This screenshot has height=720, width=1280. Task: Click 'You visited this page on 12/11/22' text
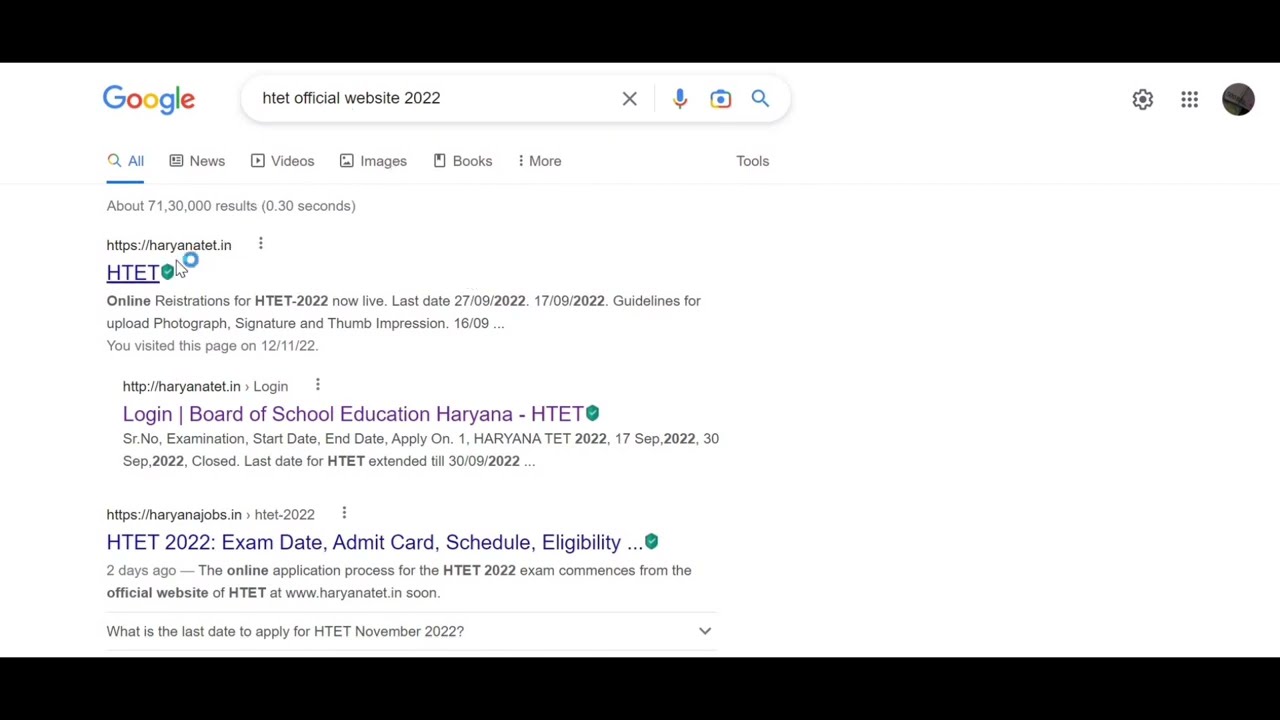click(x=212, y=346)
